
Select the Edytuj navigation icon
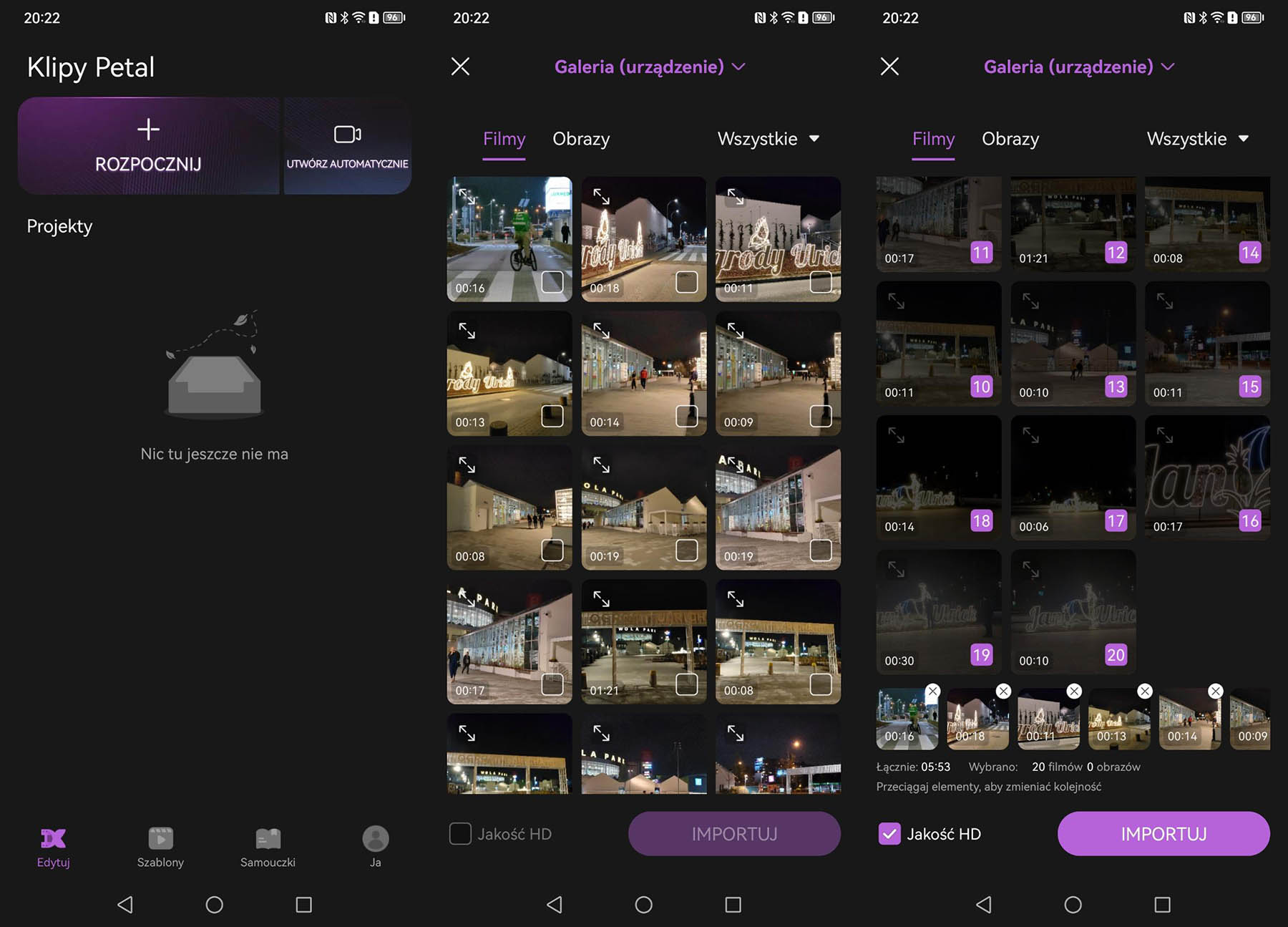pyautogui.click(x=53, y=838)
